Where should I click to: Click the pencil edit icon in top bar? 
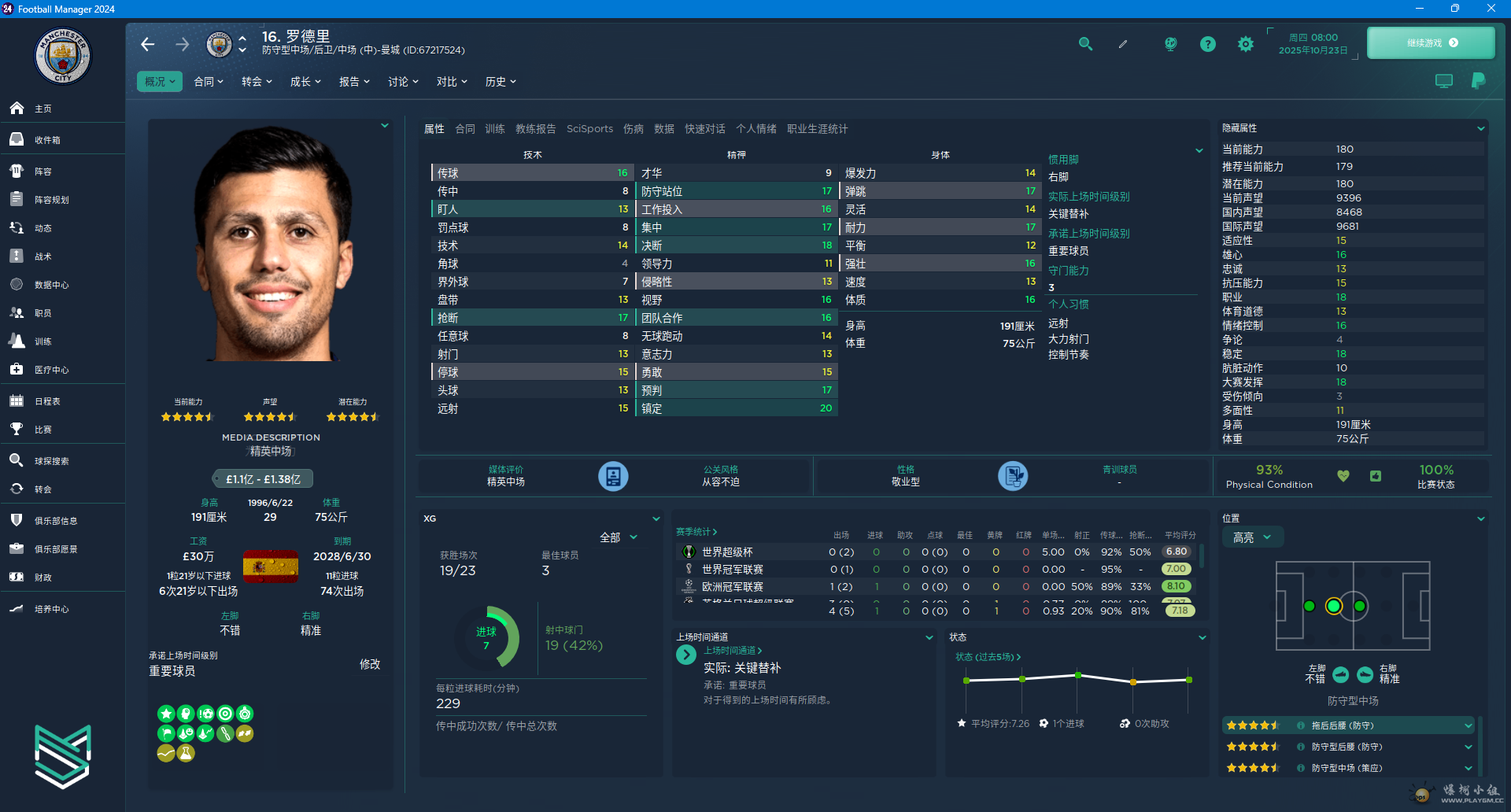point(1123,44)
